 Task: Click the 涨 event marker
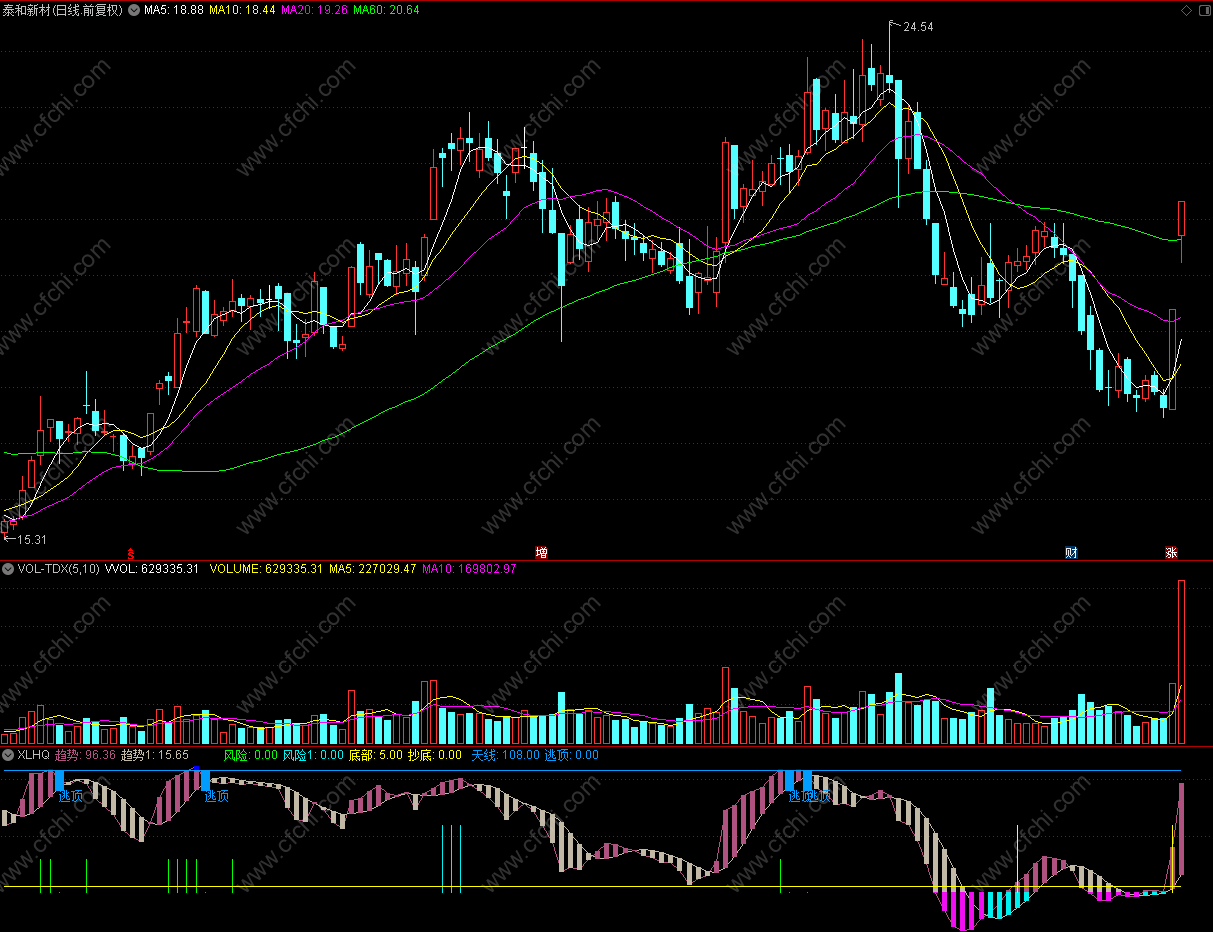click(1171, 552)
